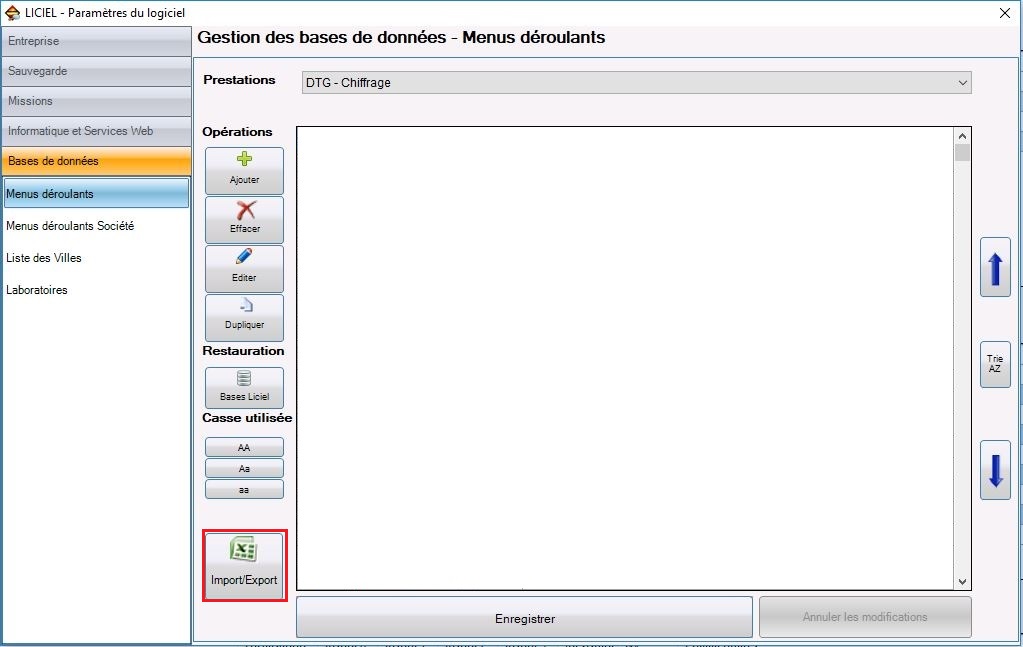Viewport: 1023px width, 647px height.
Task: Sort the list with Trie AZ
Action: click(x=995, y=364)
